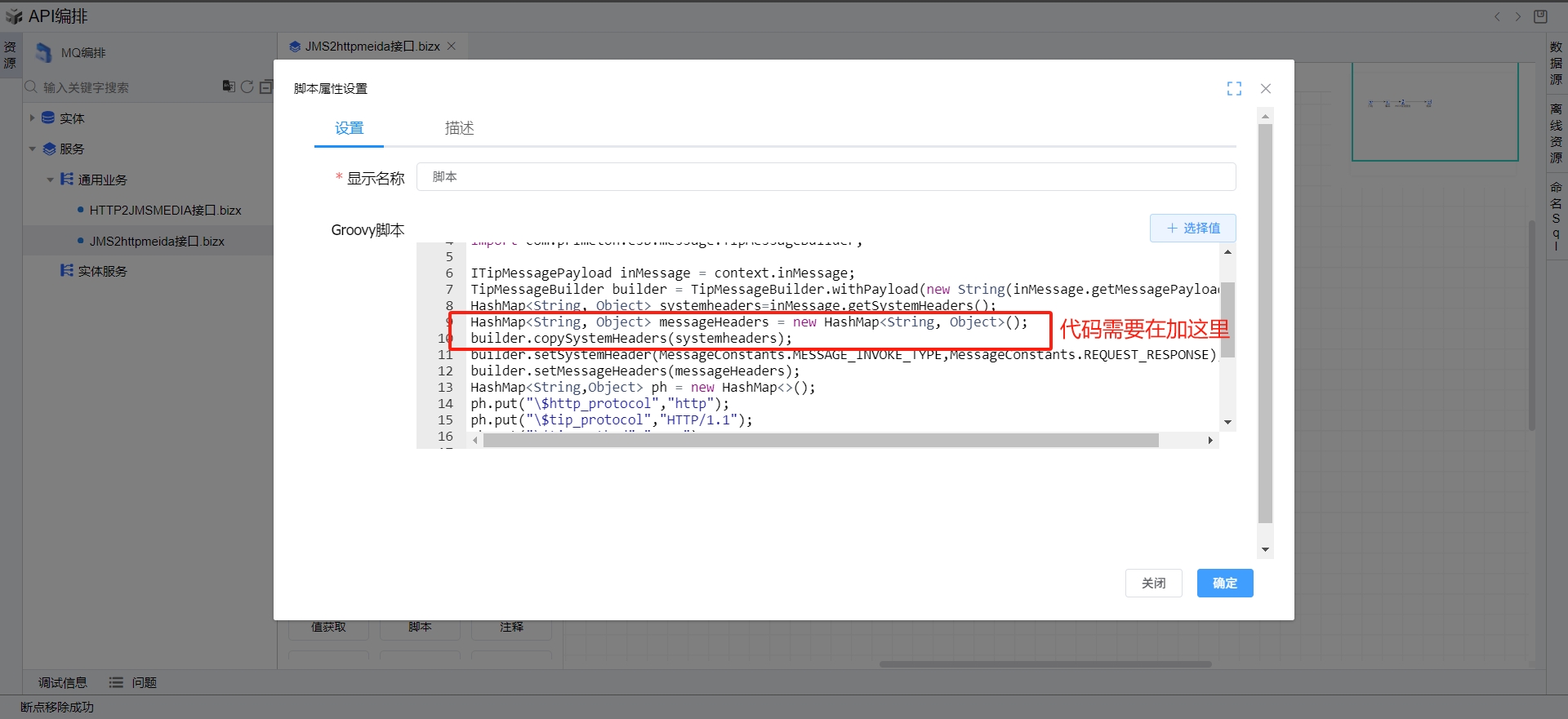Expand the 实体 tree node

coord(32,118)
